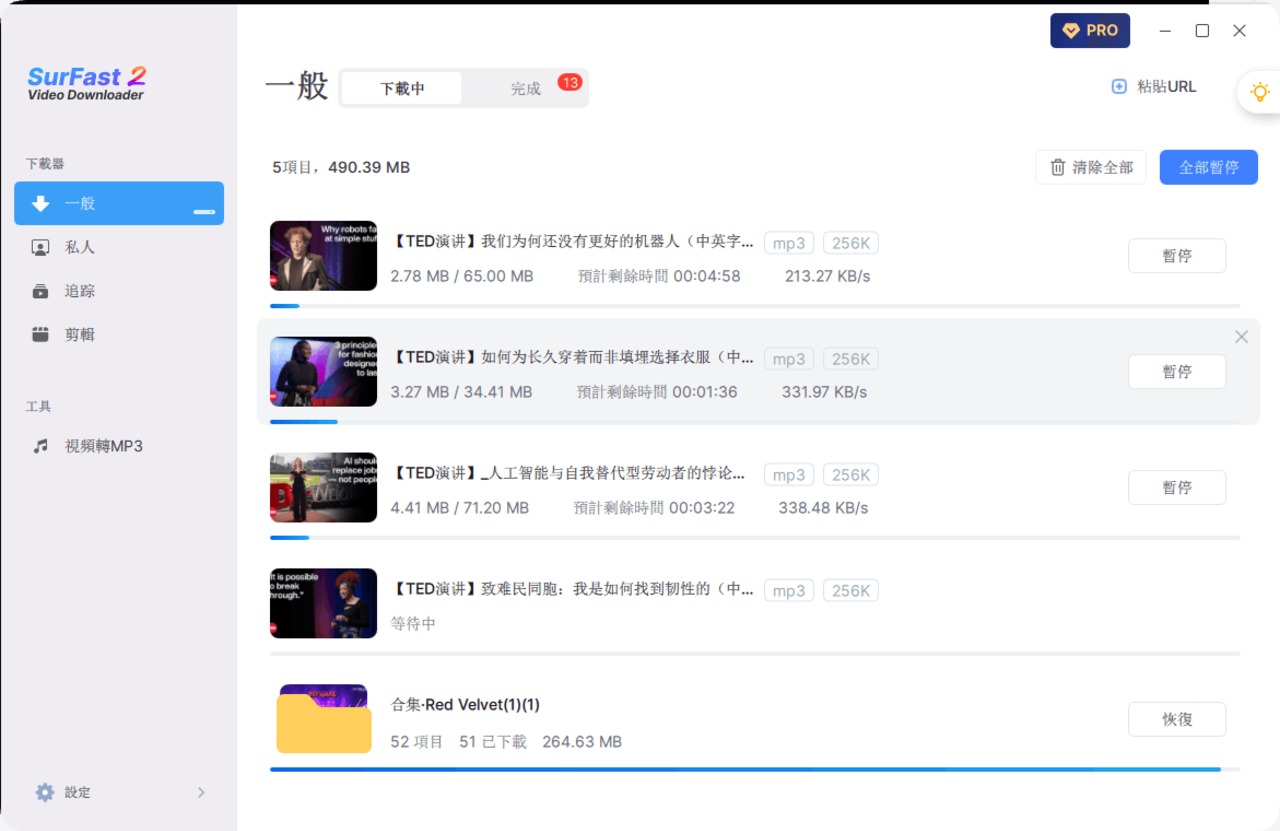Expand the 設定 settings row
Image resolution: width=1280 pixels, height=831 pixels.
pos(119,792)
